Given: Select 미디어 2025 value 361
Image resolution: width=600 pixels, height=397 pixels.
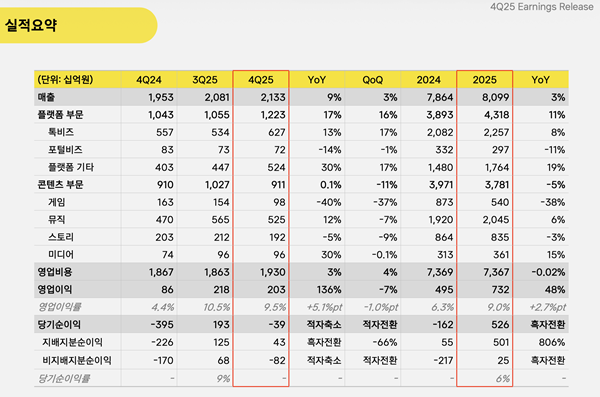Looking at the screenshot, I should pos(501,255).
